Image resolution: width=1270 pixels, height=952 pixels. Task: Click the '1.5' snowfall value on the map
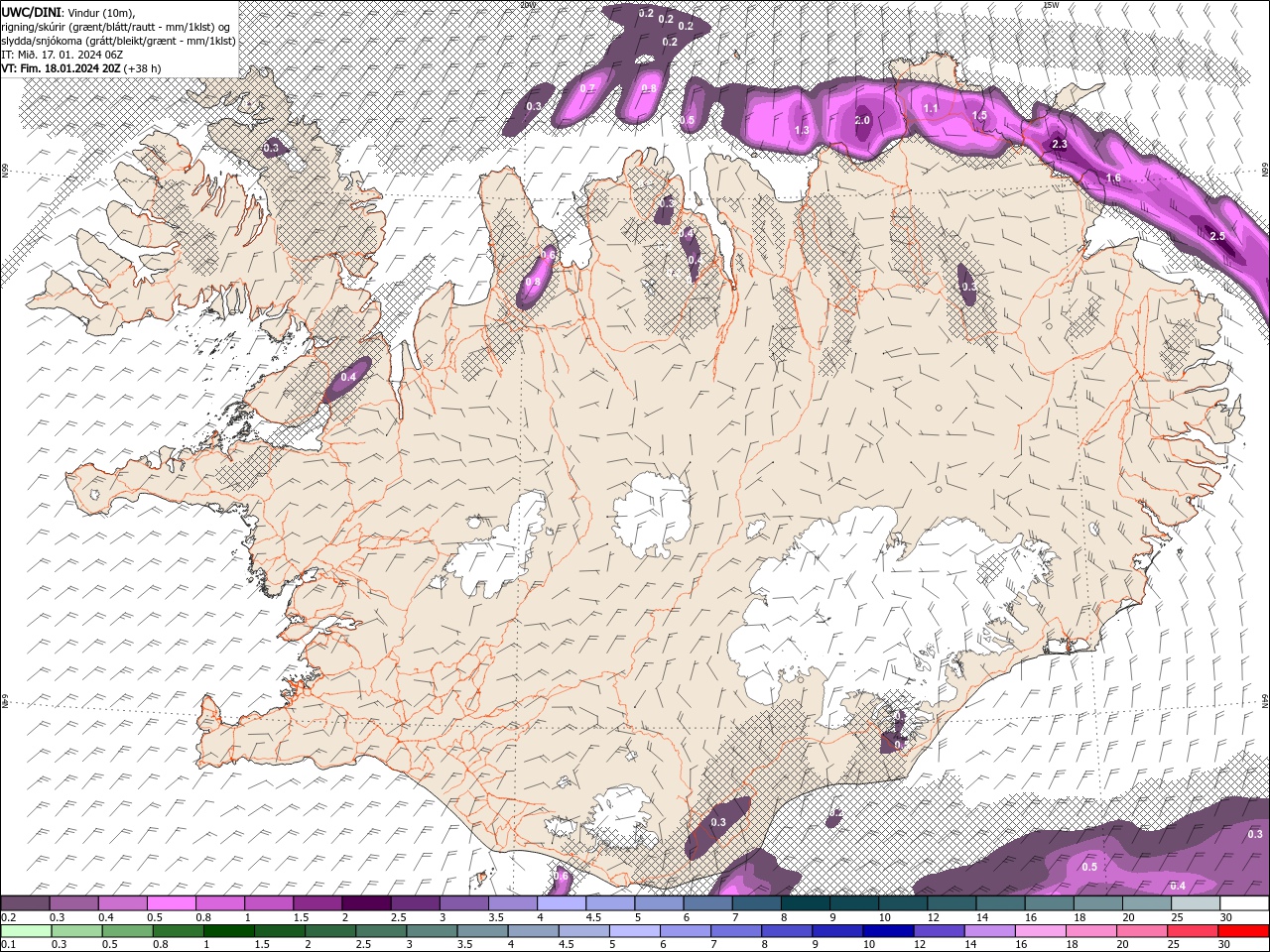(x=979, y=116)
